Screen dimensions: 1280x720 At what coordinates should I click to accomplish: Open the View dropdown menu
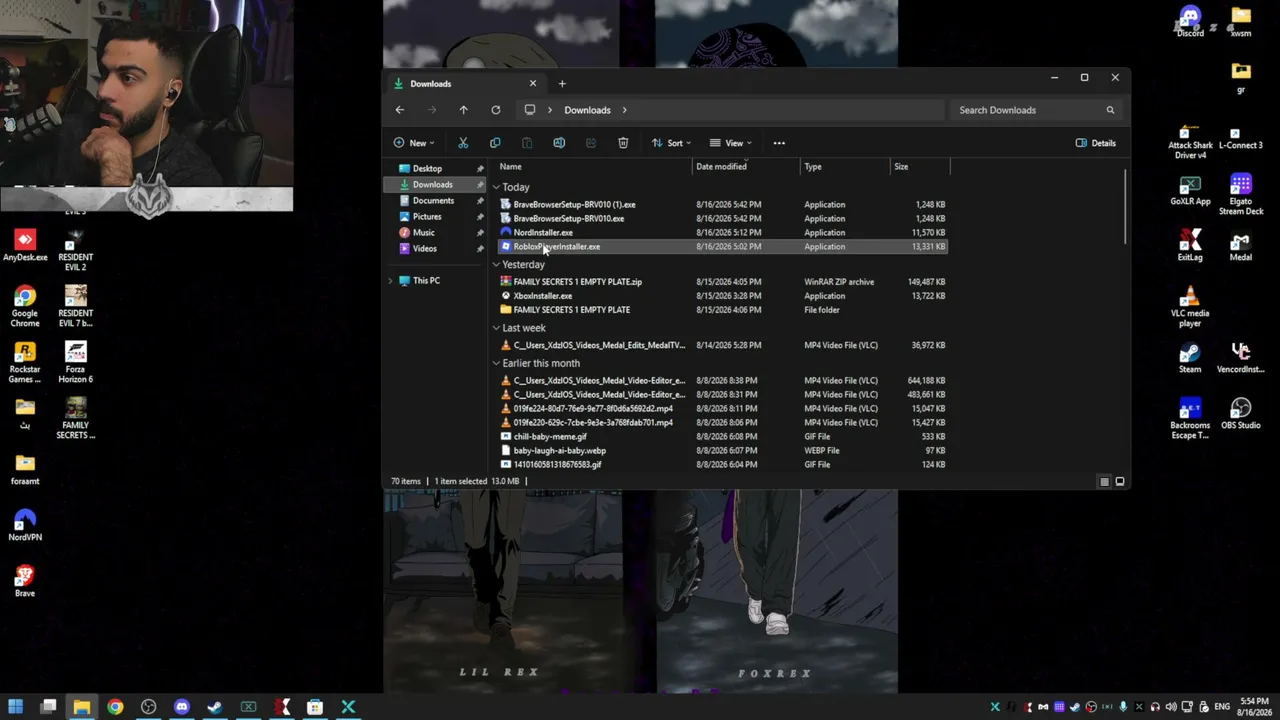[x=731, y=143]
